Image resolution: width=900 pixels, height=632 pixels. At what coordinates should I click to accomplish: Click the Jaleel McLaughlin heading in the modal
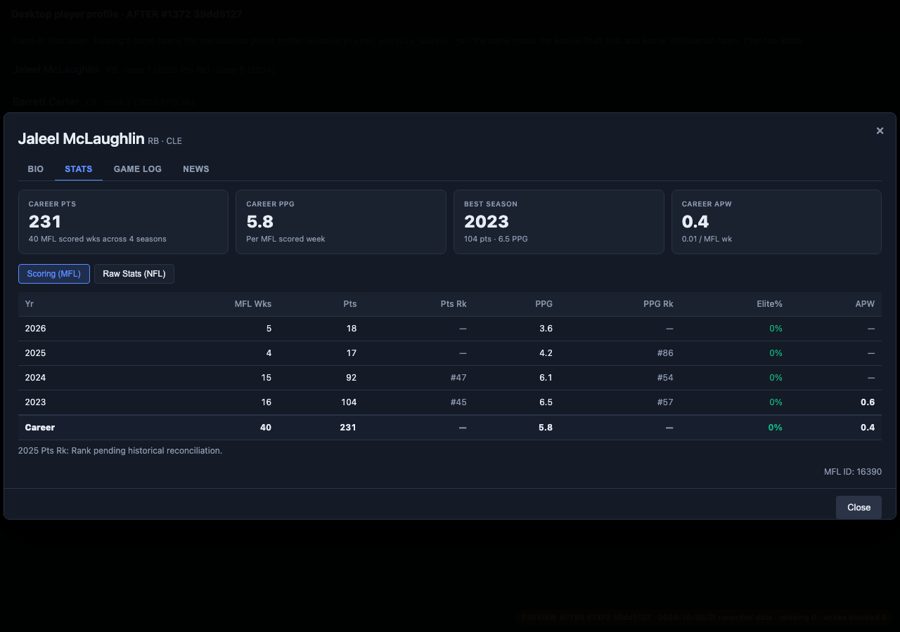81,139
